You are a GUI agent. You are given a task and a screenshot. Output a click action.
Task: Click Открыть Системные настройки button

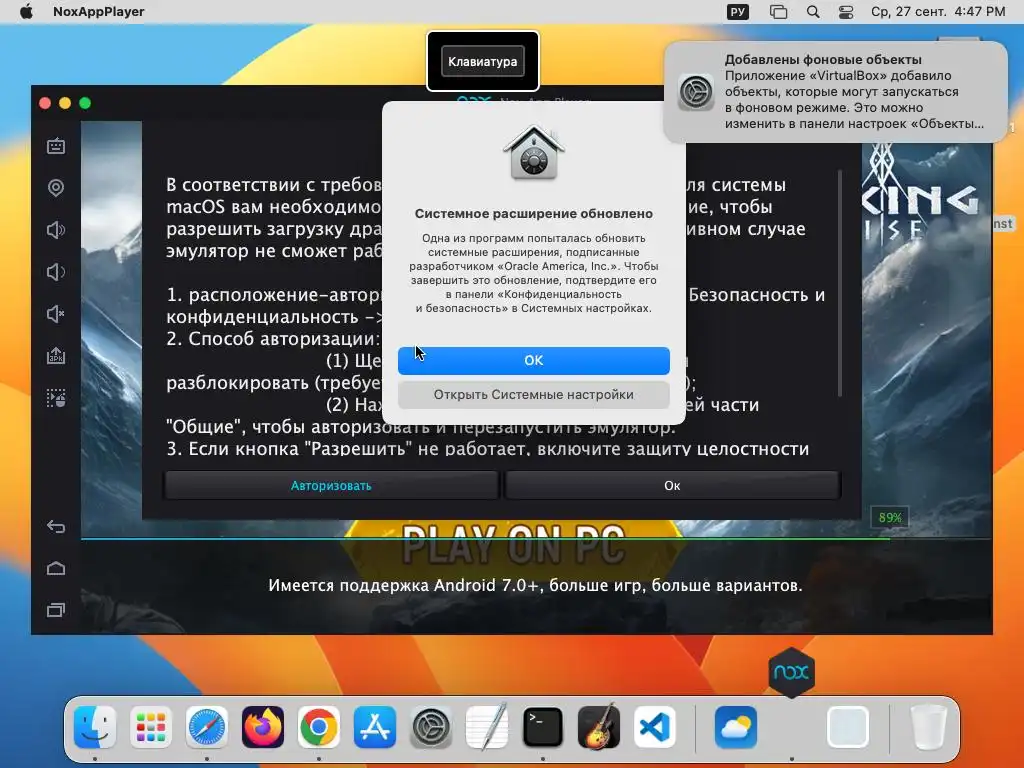534,394
